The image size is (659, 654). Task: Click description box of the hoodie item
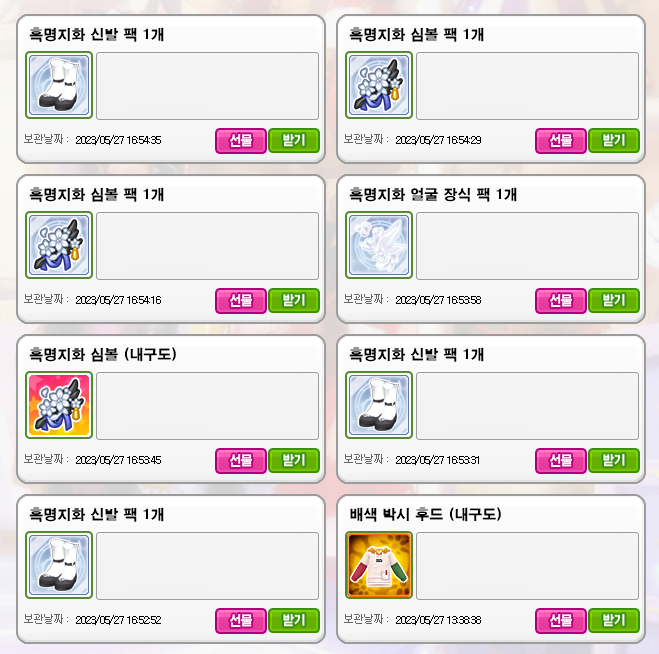pyautogui.click(x=527, y=566)
